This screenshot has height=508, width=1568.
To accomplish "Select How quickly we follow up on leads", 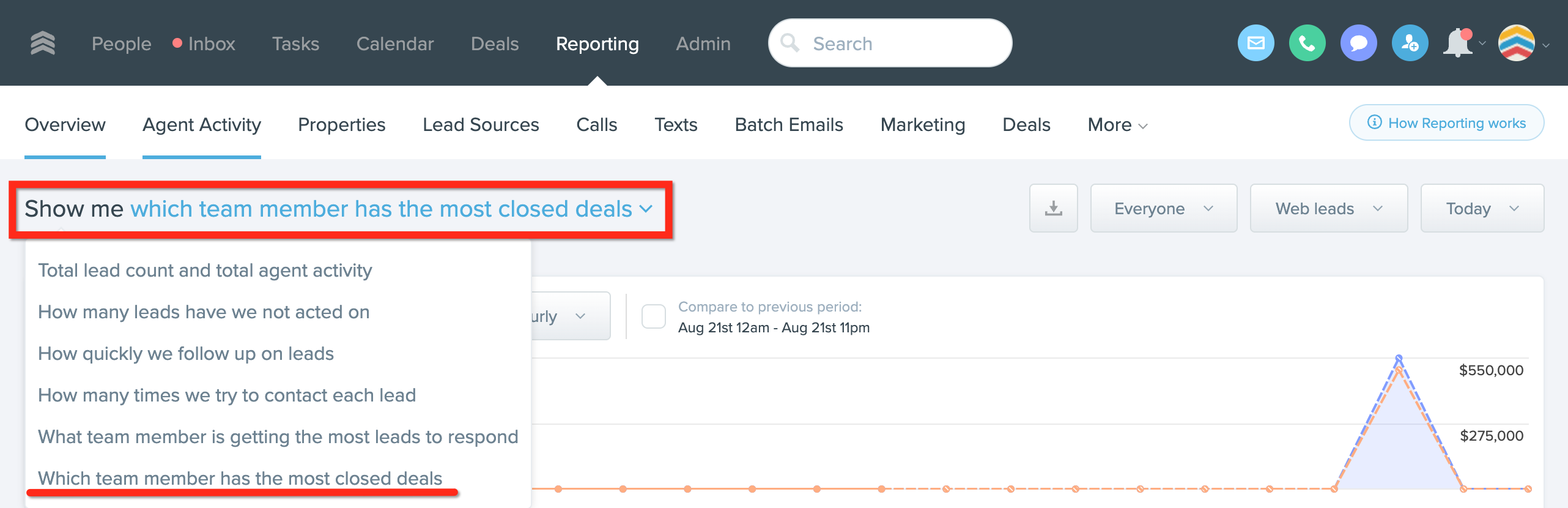I will 186,354.
